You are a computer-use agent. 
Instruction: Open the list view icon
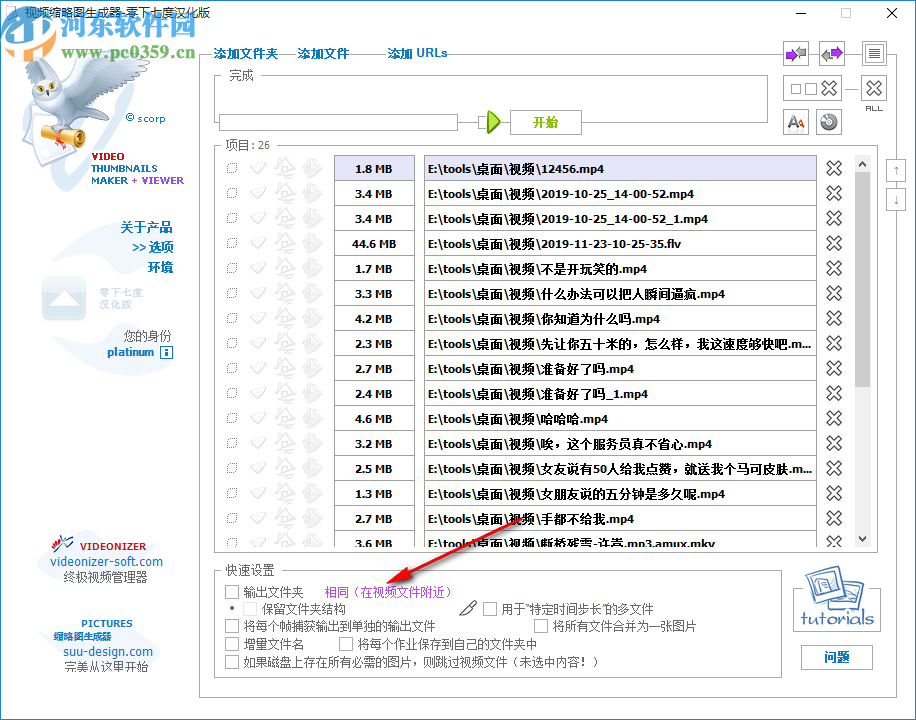[873, 53]
